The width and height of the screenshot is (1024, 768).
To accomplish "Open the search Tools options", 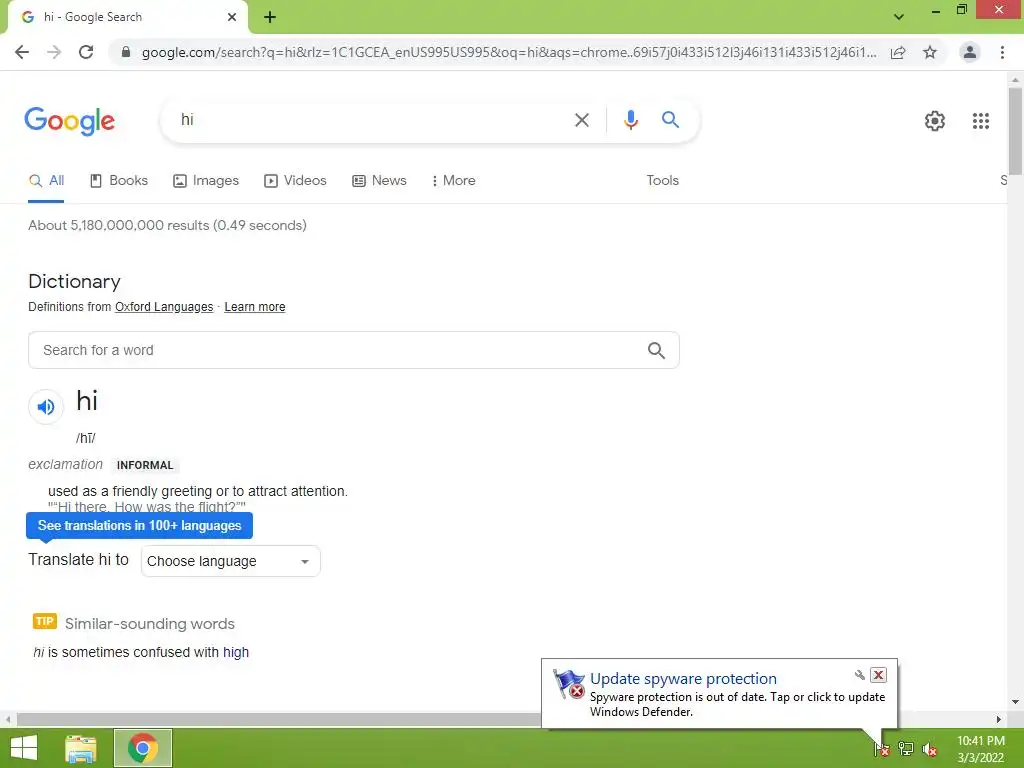I will click(x=662, y=181).
